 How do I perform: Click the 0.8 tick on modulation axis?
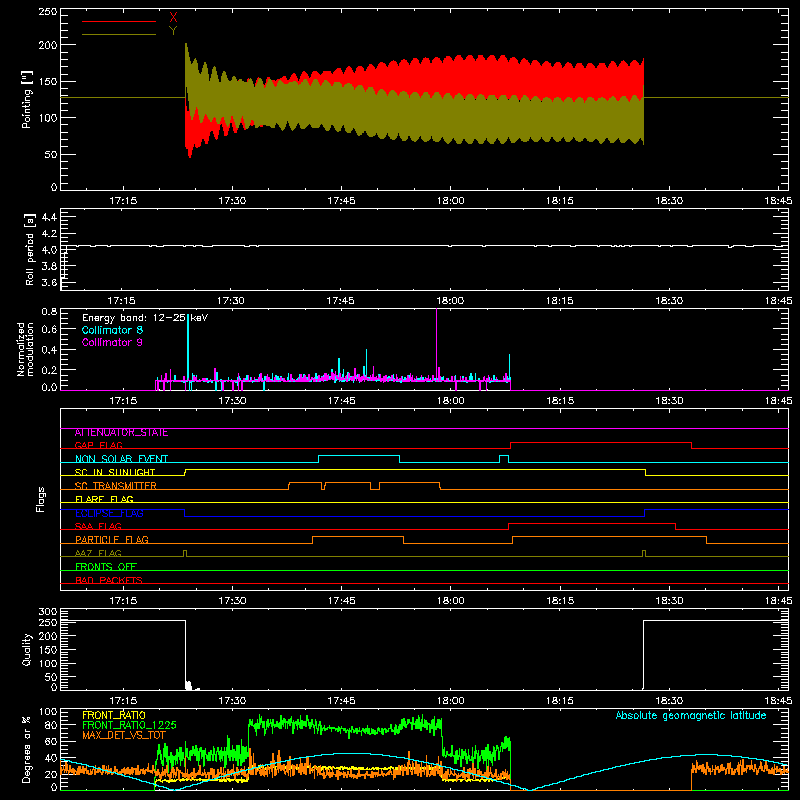click(49, 311)
